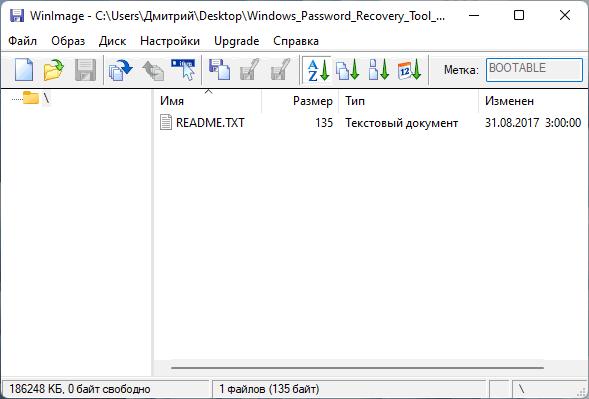Image resolution: width=589 pixels, height=399 pixels.
Task: Sort files by type icon
Action: click(x=348, y=70)
